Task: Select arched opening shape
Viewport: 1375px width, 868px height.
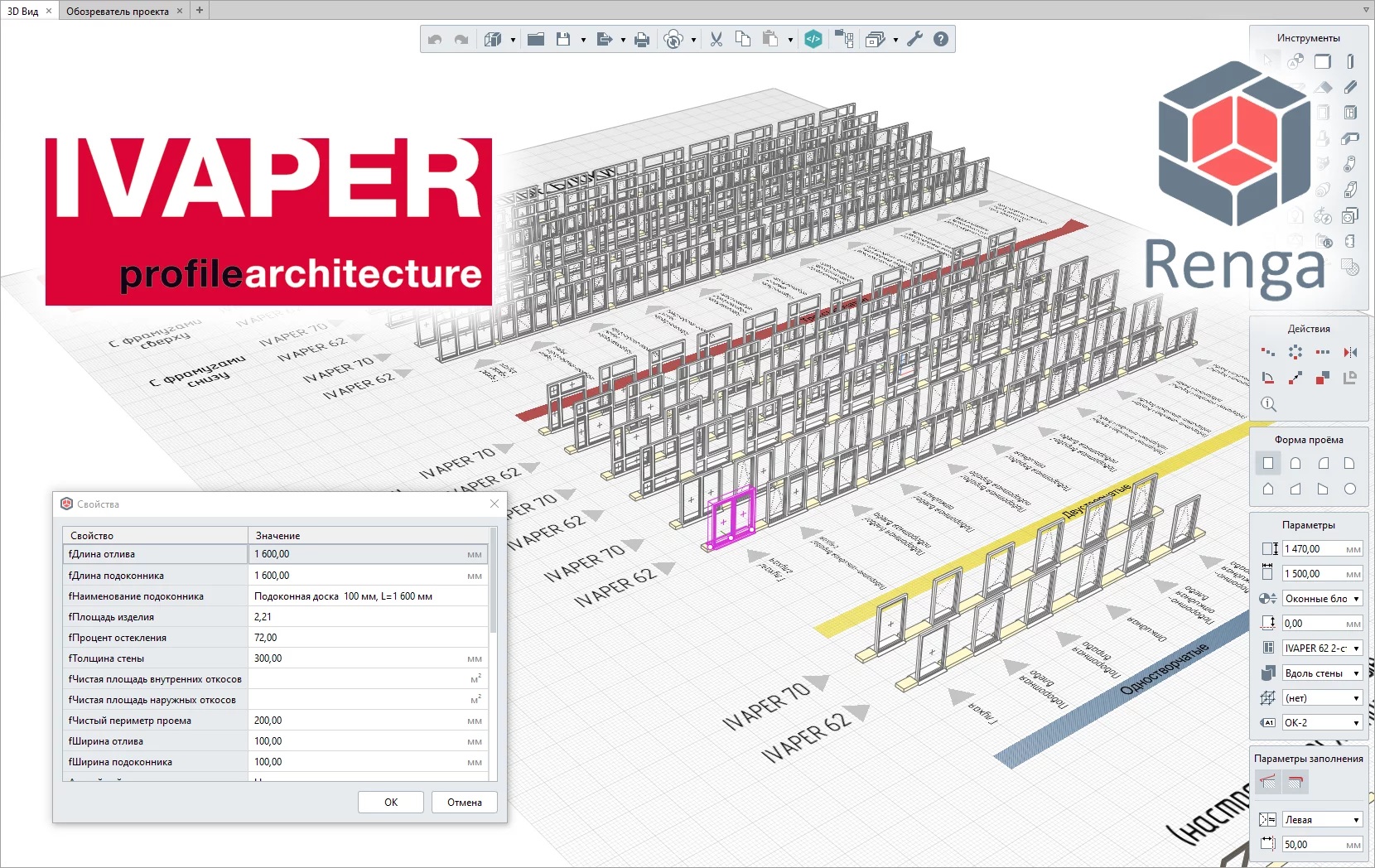Action: [x=1295, y=463]
